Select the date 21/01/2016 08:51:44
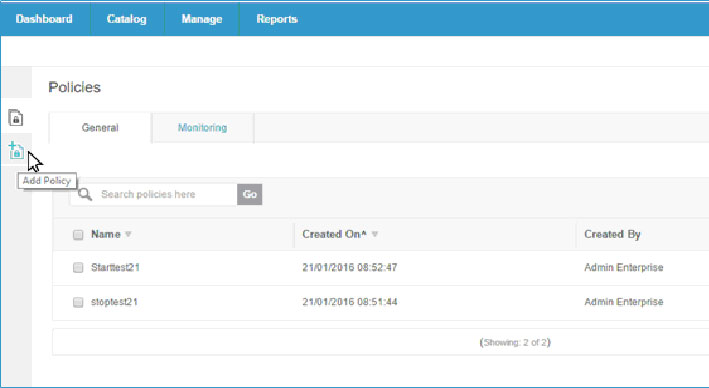The image size is (709, 388). point(350,302)
